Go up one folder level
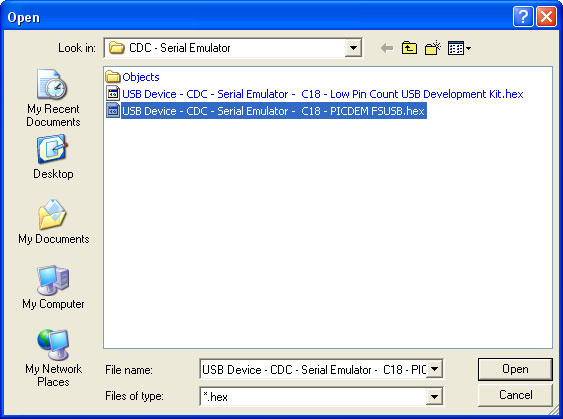Viewport: 563px width, 419px height. [409, 48]
